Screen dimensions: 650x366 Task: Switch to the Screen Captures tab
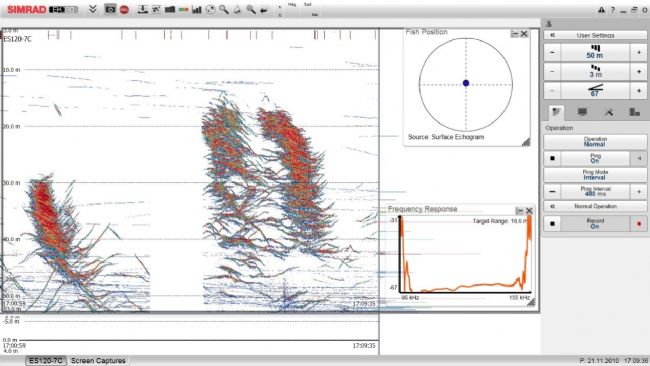(98, 361)
